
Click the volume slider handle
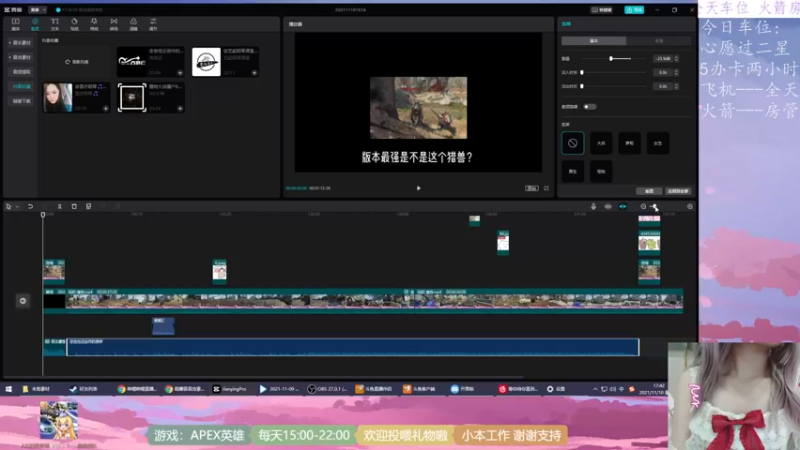[611, 59]
